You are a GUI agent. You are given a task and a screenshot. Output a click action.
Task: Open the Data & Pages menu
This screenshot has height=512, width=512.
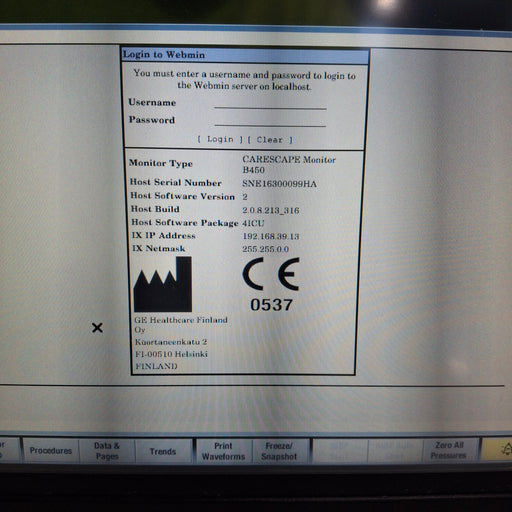coord(107,451)
